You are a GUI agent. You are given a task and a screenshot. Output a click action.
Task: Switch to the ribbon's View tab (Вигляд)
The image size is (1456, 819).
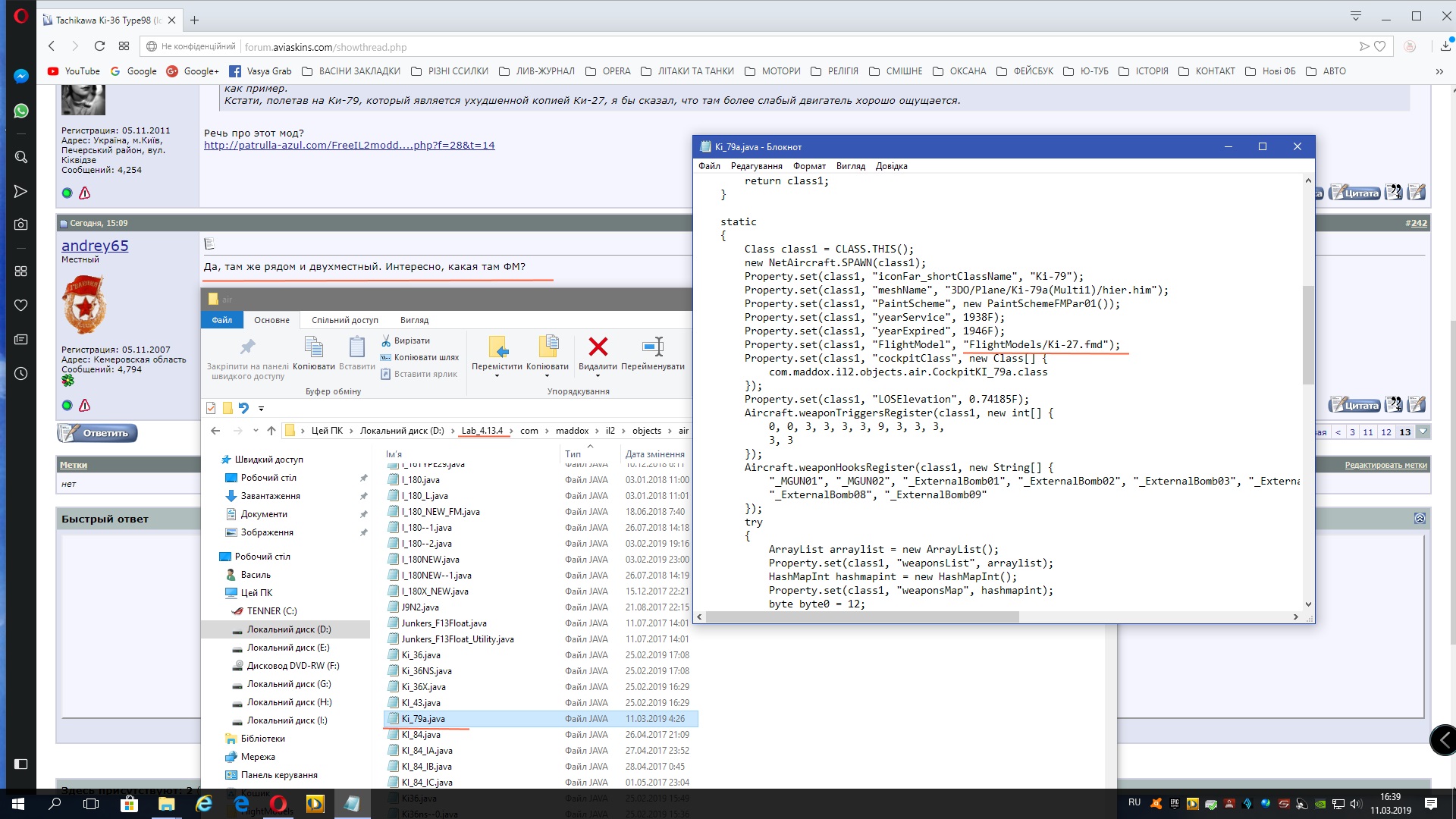point(414,320)
